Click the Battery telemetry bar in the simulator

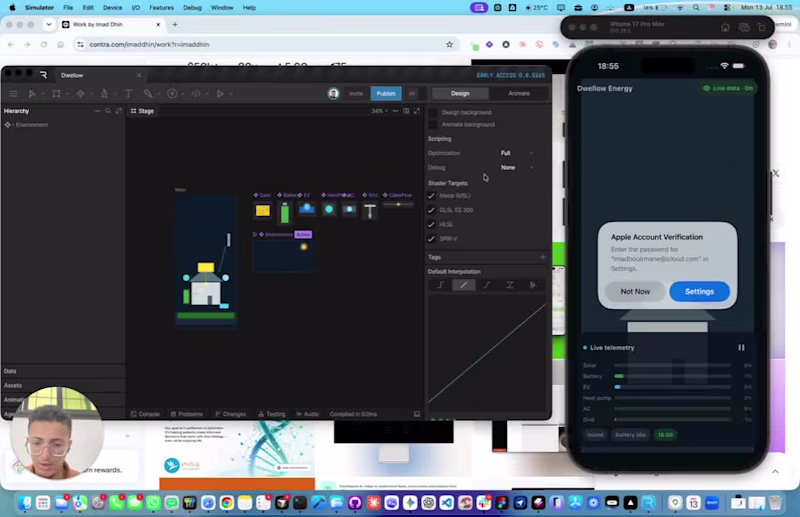(x=672, y=376)
